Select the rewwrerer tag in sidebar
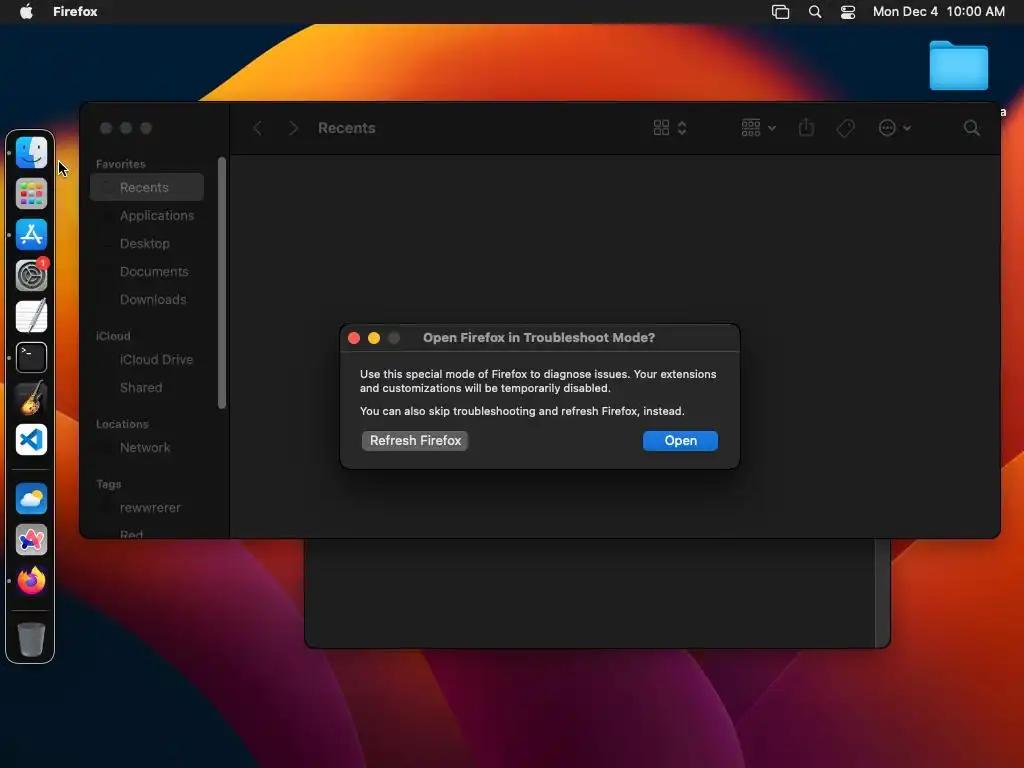The height and width of the screenshot is (768, 1024). (x=147, y=508)
